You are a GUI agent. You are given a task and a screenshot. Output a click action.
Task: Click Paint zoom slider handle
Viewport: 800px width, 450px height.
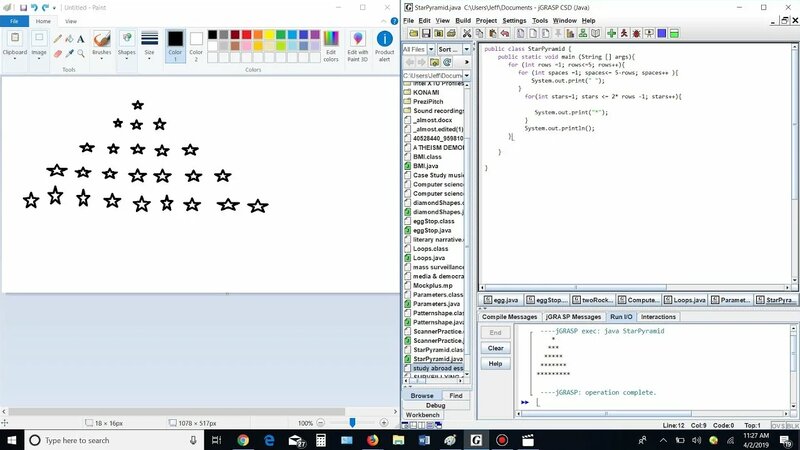pyautogui.click(x=352, y=422)
